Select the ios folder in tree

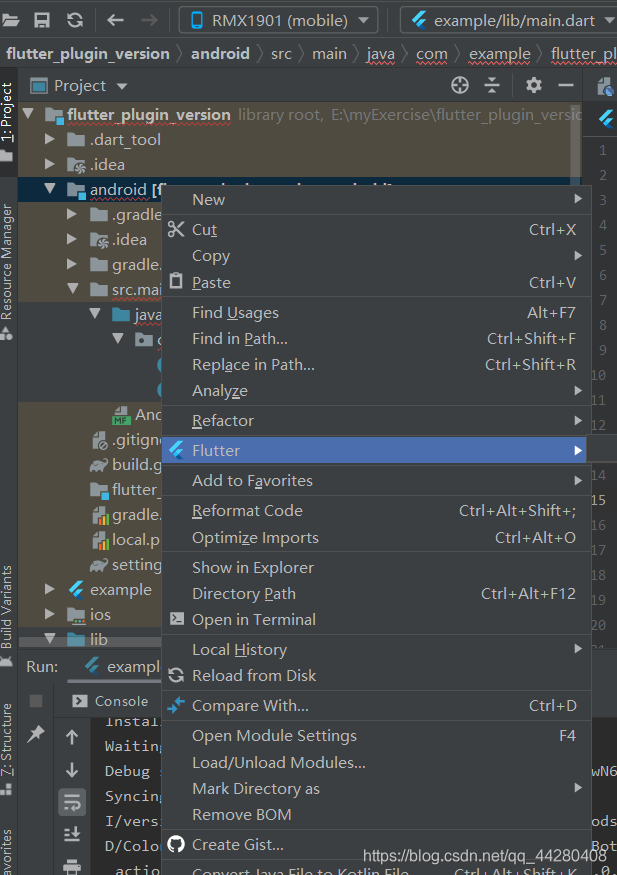[100, 614]
